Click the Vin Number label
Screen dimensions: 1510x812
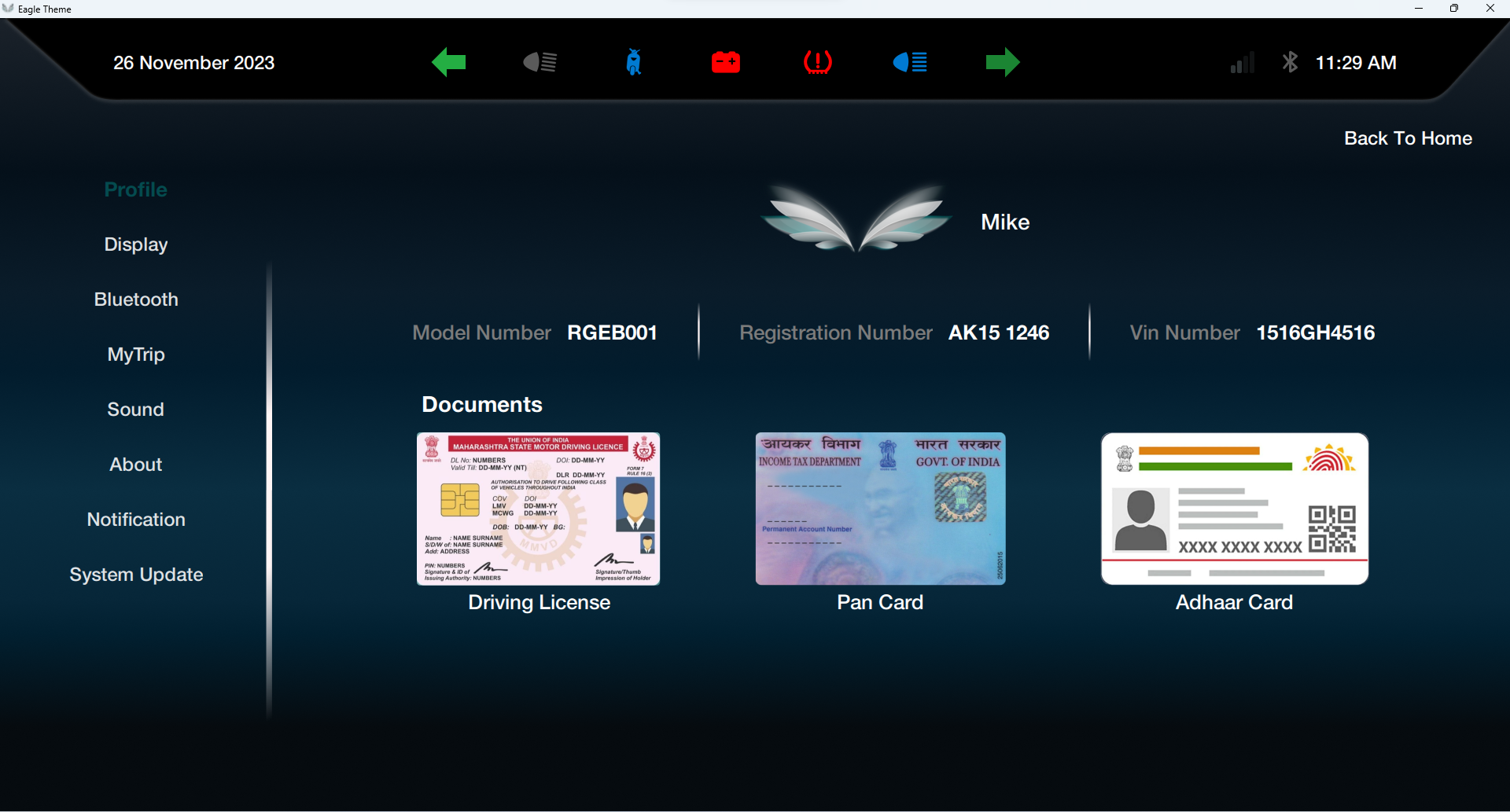1185,333
